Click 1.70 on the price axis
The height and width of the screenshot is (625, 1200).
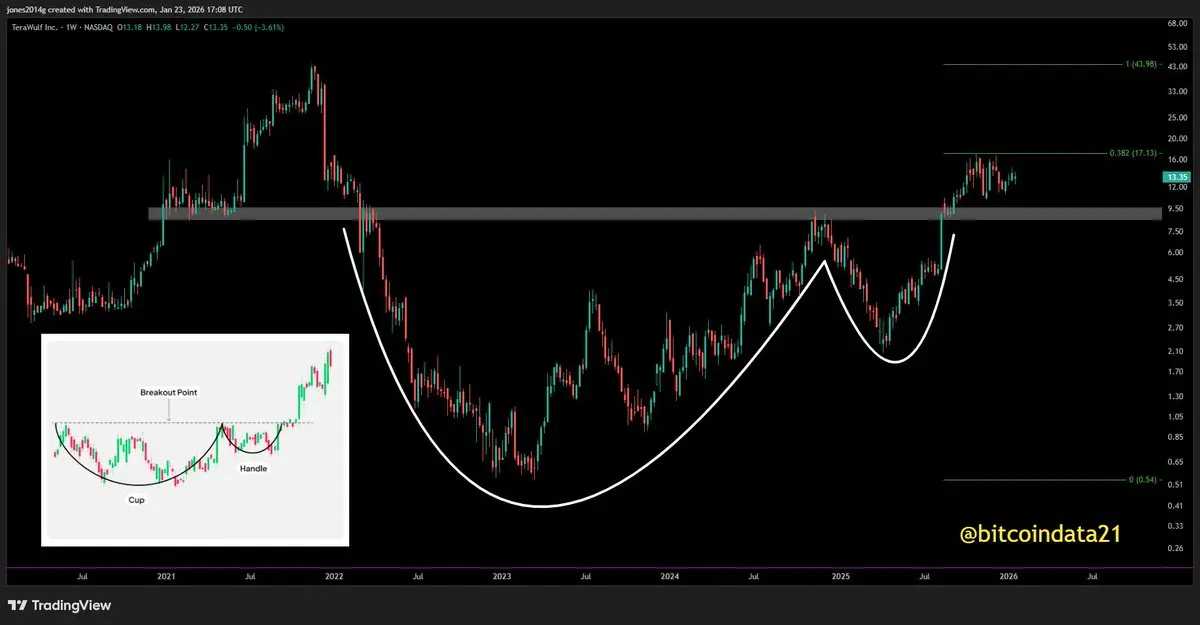(1176, 371)
